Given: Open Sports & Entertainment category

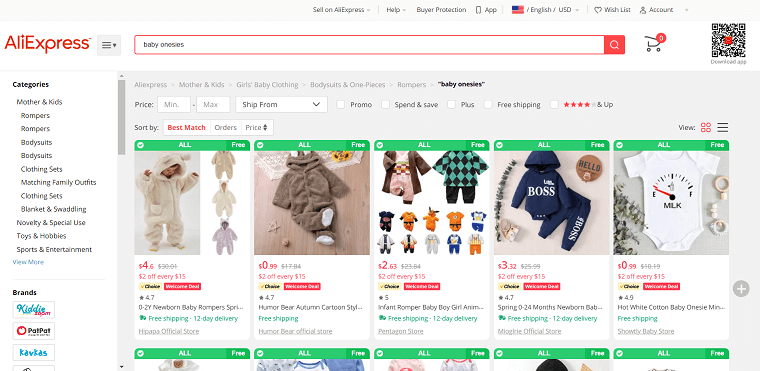Looking at the screenshot, I should click(x=54, y=249).
